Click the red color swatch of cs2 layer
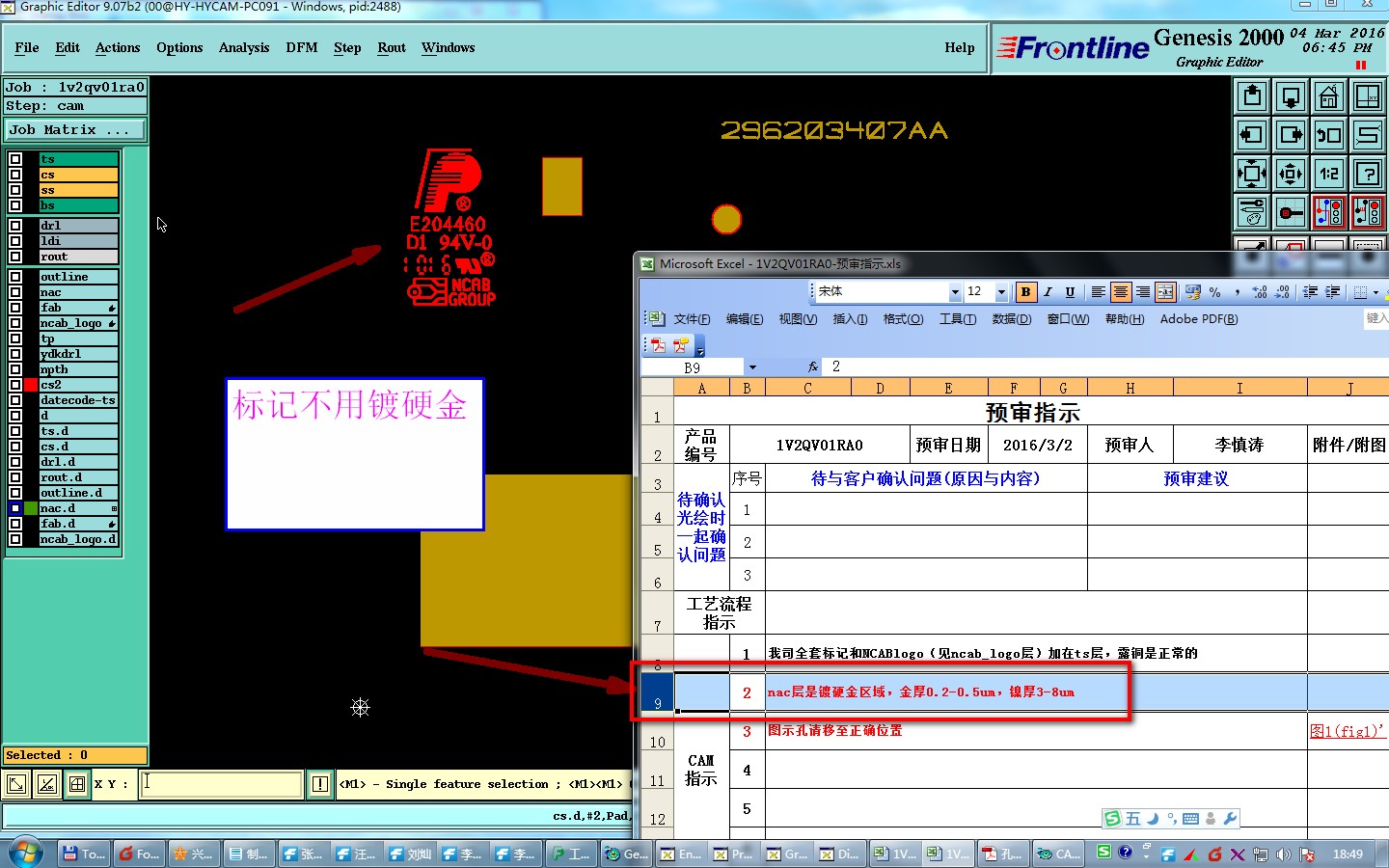The height and width of the screenshot is (868, 1389). click(x=31, y=385)
